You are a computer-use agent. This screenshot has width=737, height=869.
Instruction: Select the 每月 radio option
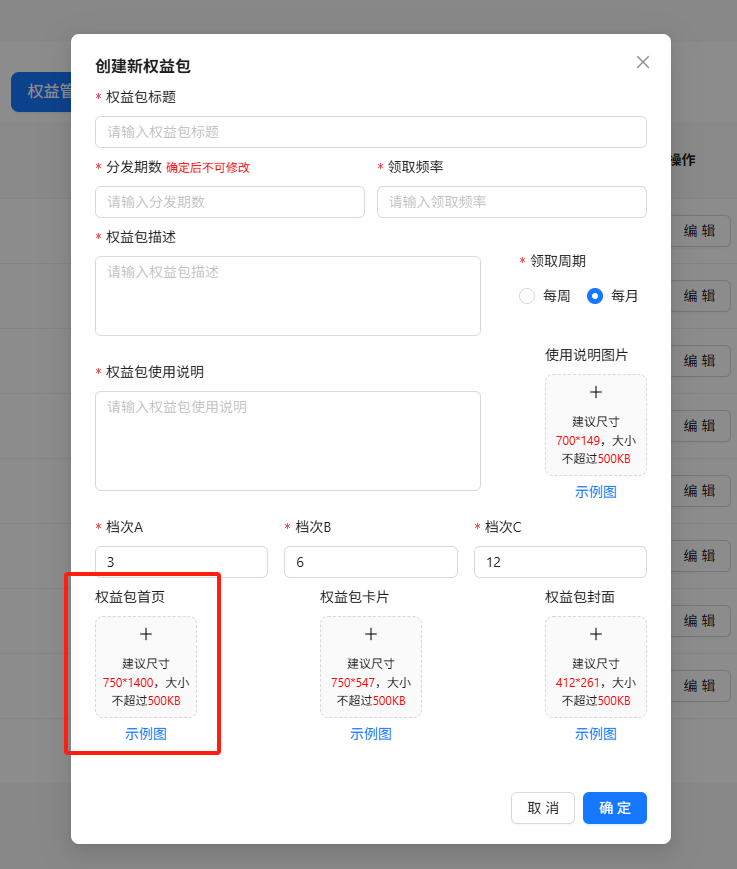(x=595, y=296)
